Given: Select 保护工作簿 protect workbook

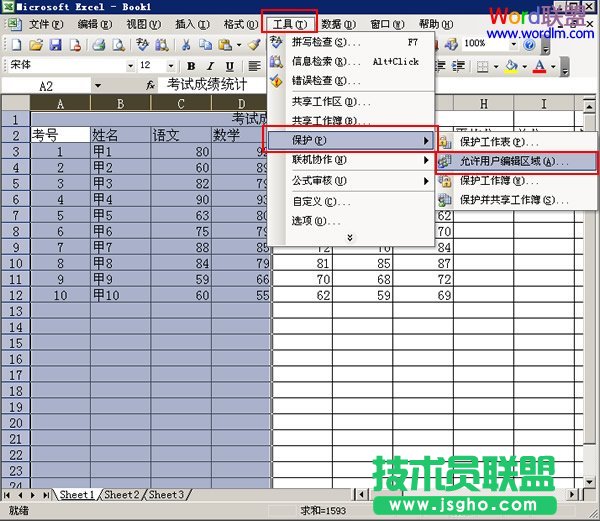Looking at the screenshot, I should pyautogui.click(x=517, y=181).
